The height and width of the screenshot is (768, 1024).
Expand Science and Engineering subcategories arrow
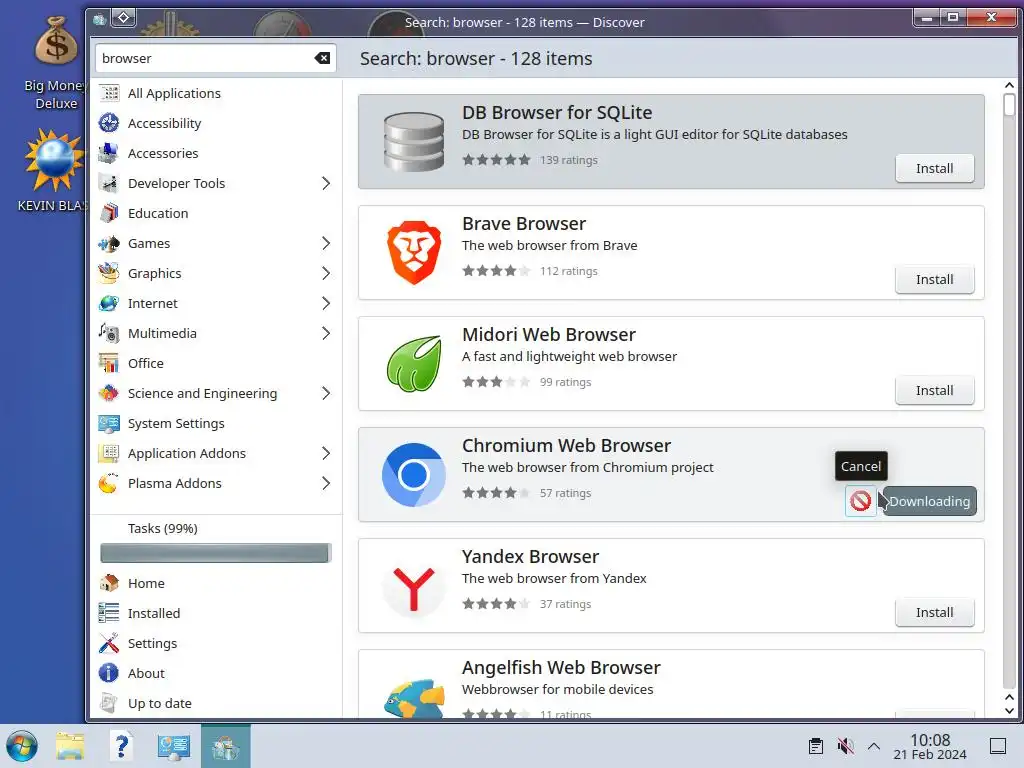[x=326, y=394]
